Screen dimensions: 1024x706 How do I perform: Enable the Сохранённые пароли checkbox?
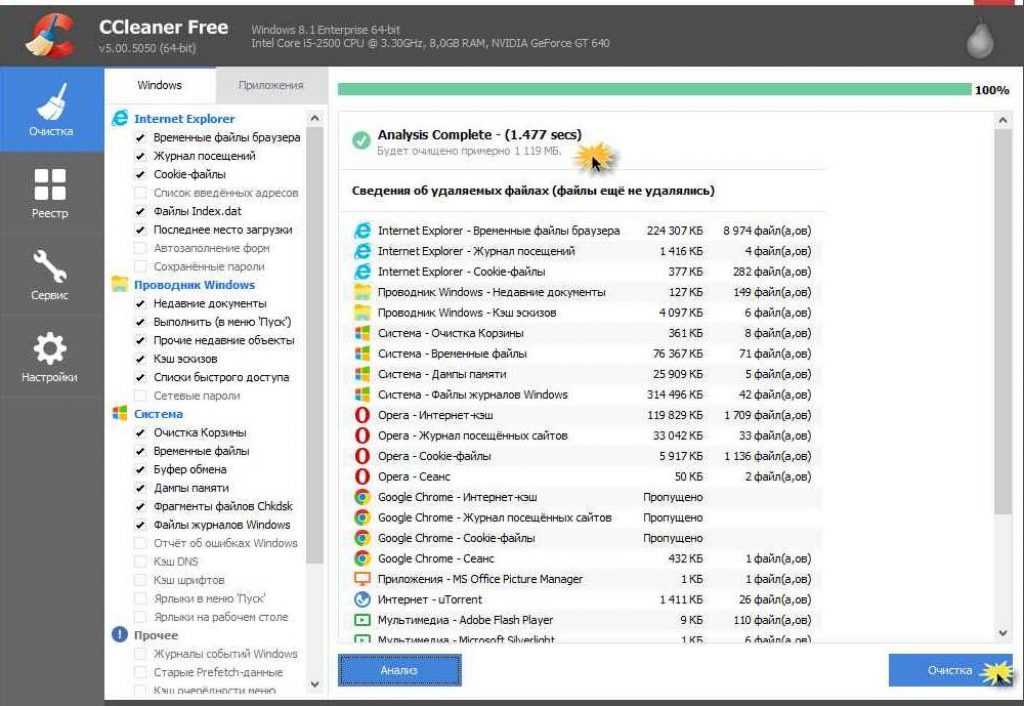pos(141,267)
